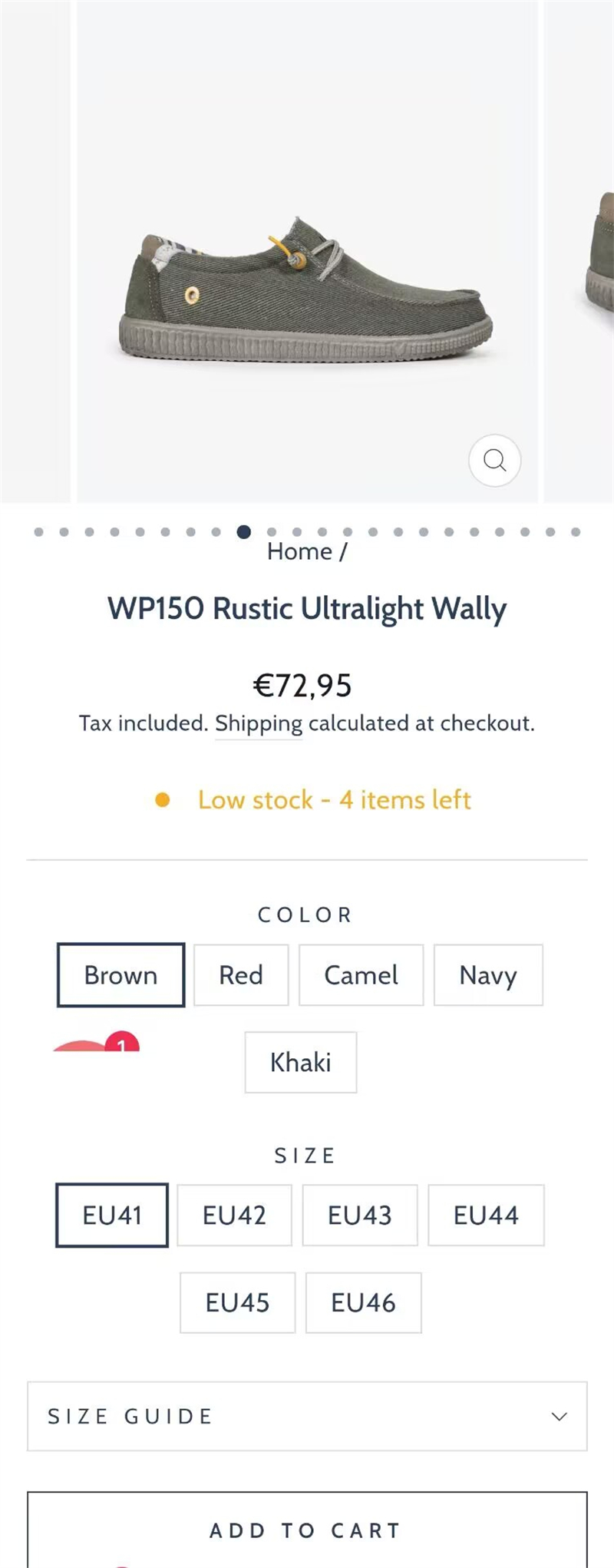Choose size EU45

(x=237, y=1303)
